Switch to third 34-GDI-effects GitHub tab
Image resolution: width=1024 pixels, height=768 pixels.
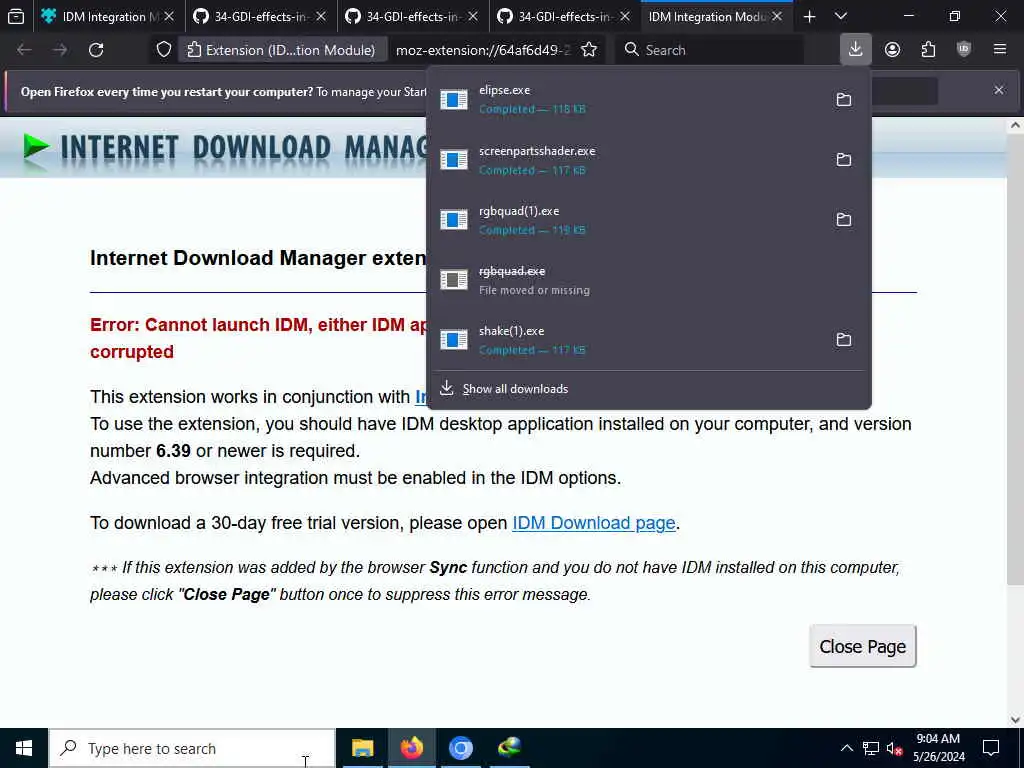click(564, 17)
